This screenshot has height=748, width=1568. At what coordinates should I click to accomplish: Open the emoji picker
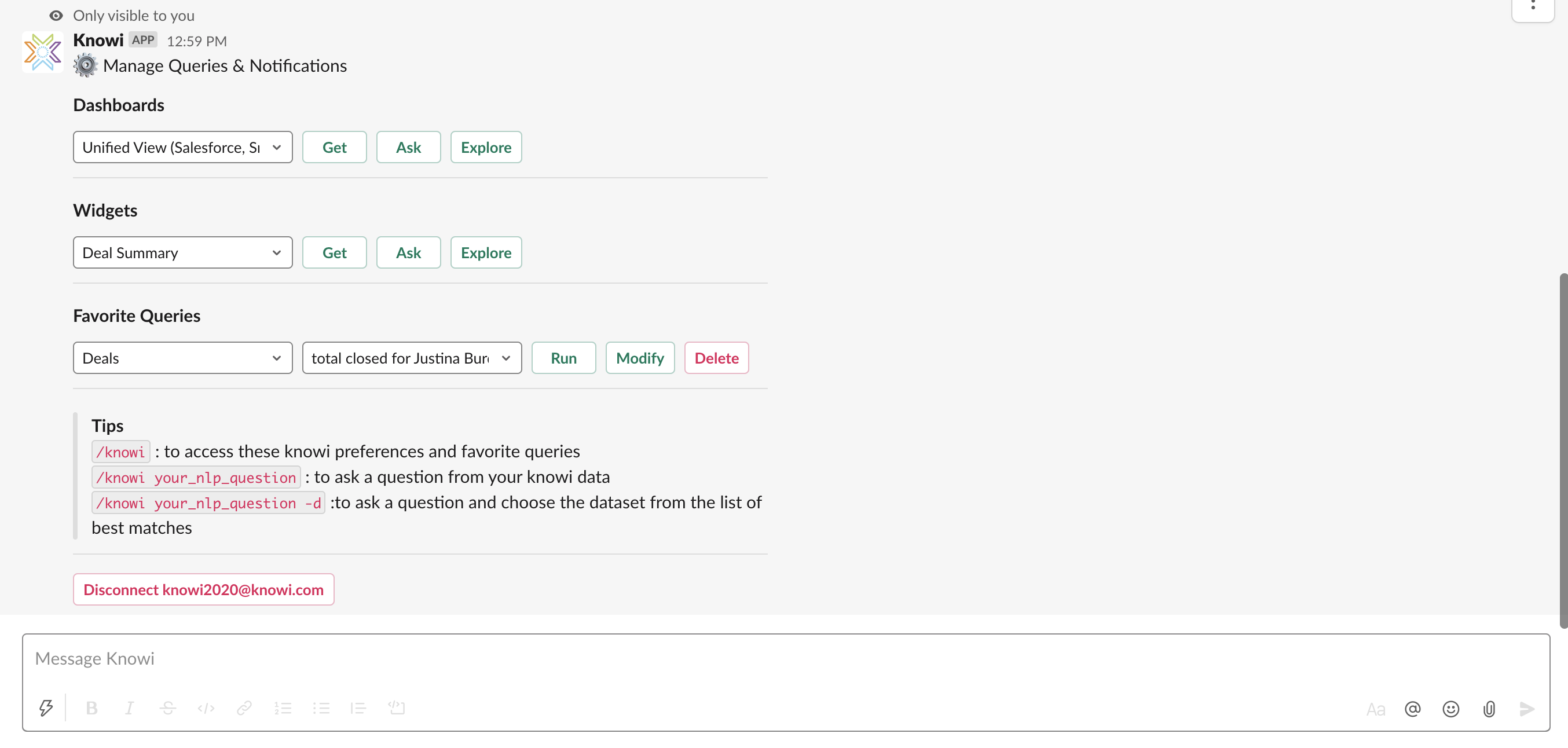tap(1451, 709)
